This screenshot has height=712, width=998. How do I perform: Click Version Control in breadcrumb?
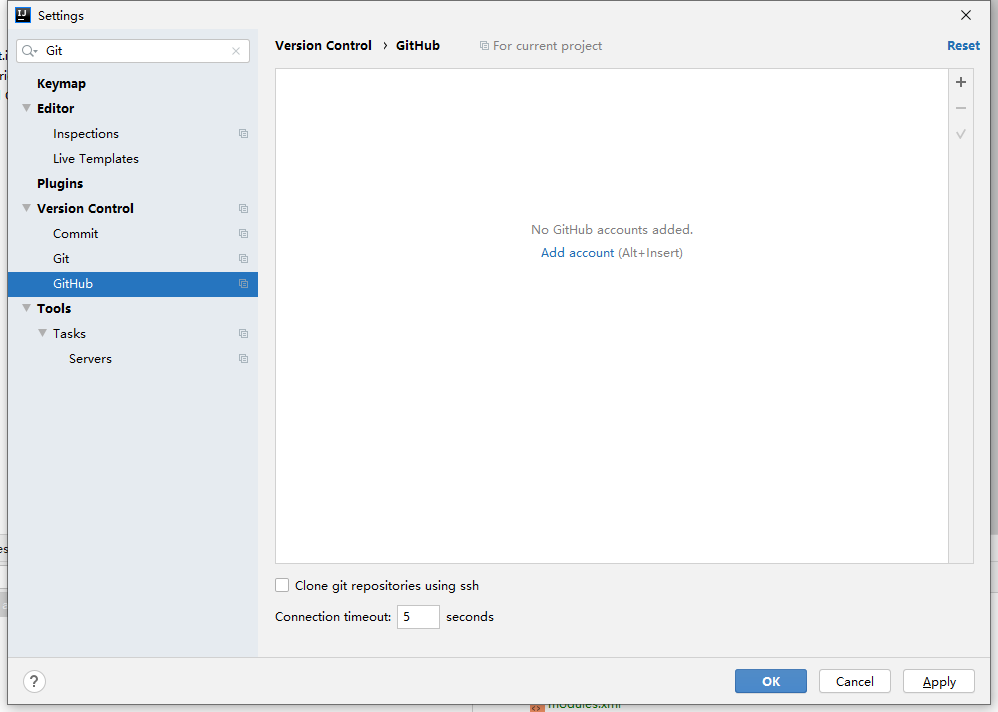click(x=323, y=46)
